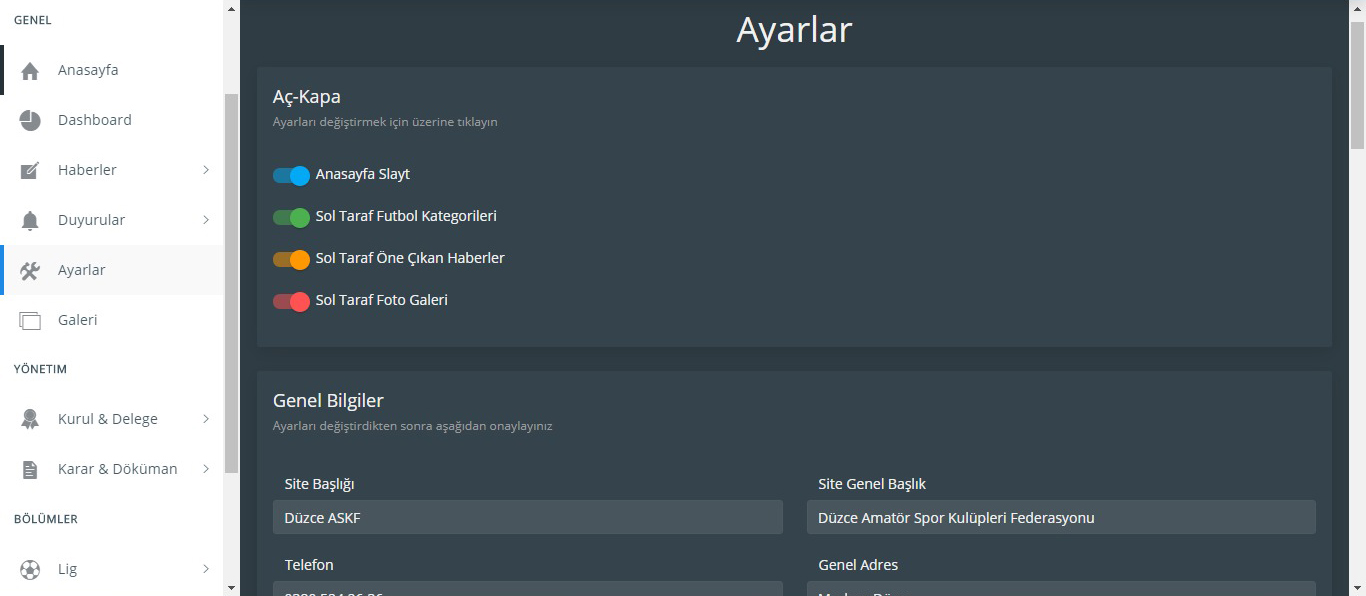Expand the Duyurular submenu arrow
The width and height of the screenshot is (1366, 596).
[206, 220]
